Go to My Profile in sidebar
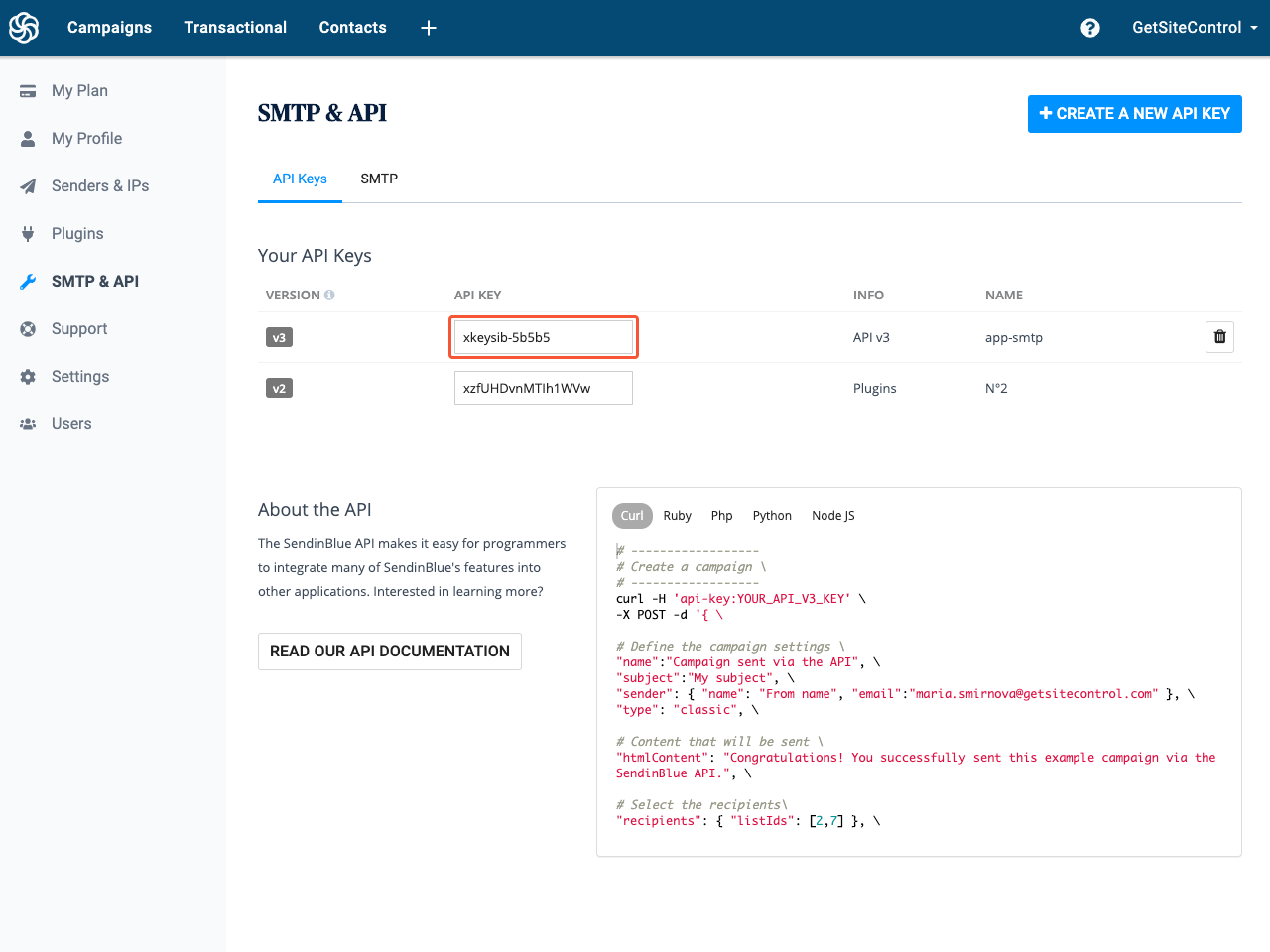The image size is (1270, 952). coord(86,139)
